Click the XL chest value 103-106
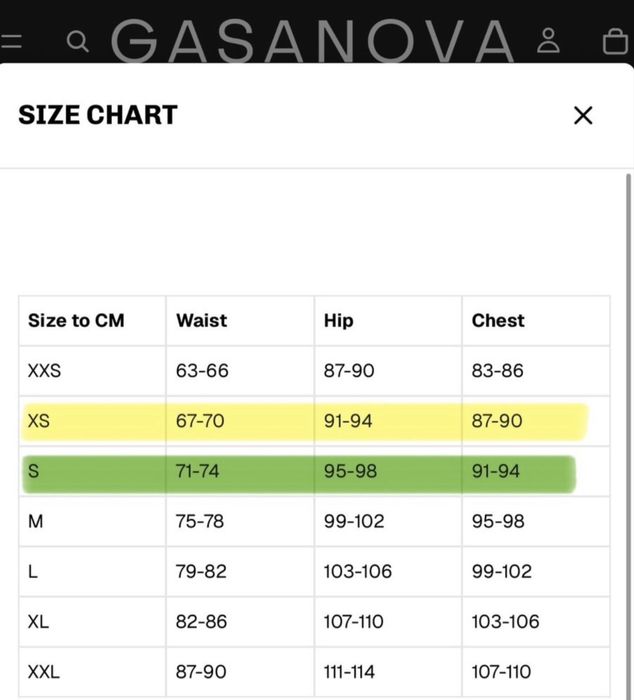 pyautogui.click(x=505, y=621)
